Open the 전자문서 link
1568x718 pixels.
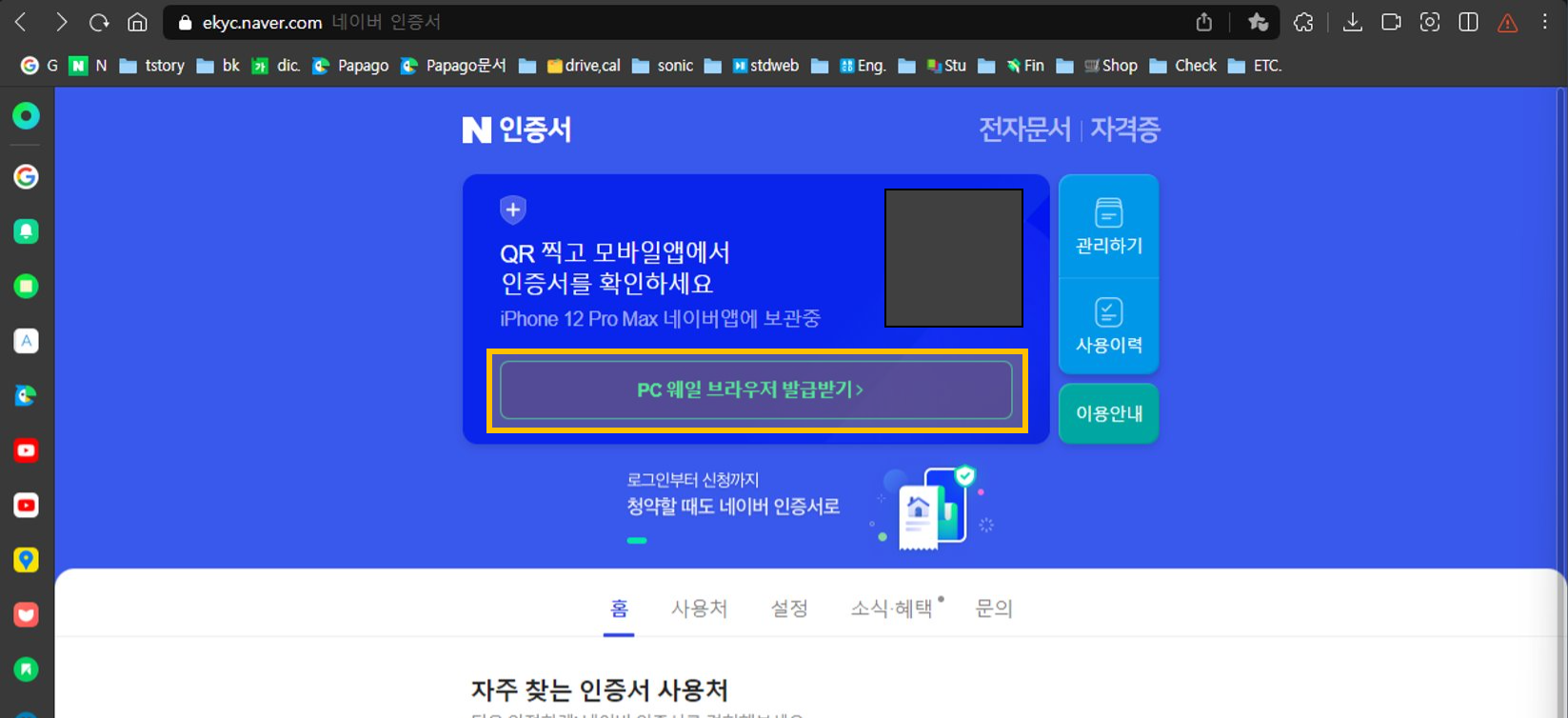pyautogui.click(x=1024, y=130)
